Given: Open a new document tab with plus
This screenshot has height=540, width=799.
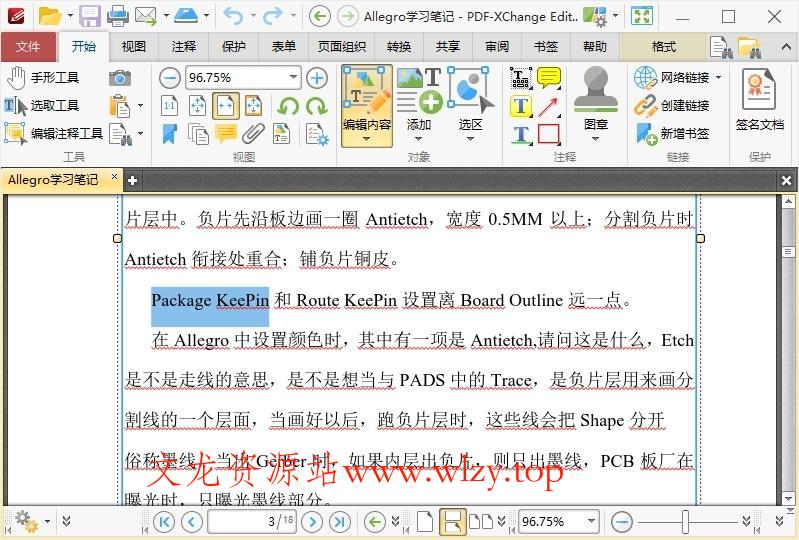Looking at the screenshot, I should click(132, 180).
